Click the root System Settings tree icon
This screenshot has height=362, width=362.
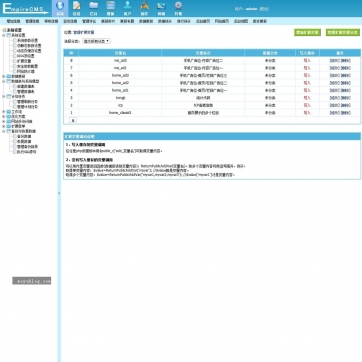[x=4, y=30]
